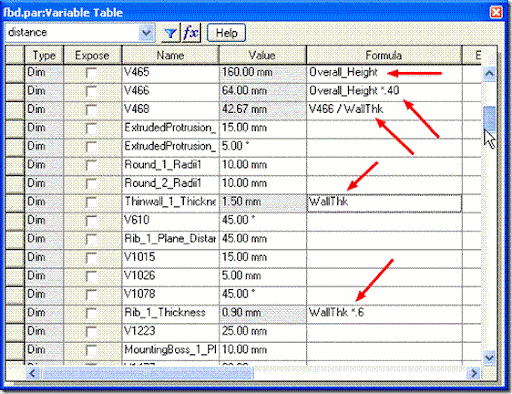Image resolution: width=512 pixels, height=394 pixels.
Task: Click the 160.00 mm value cell
Action: [262, 73]
